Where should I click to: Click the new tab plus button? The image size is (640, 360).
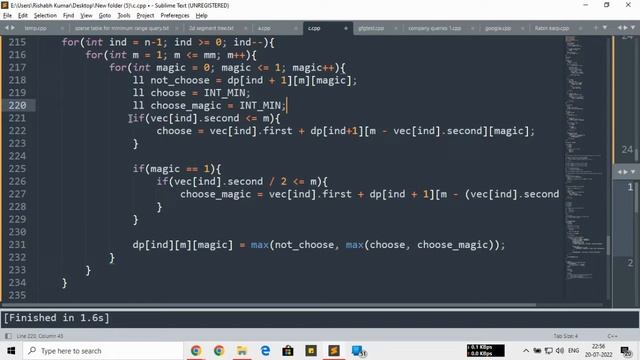(x=596, y=28)
